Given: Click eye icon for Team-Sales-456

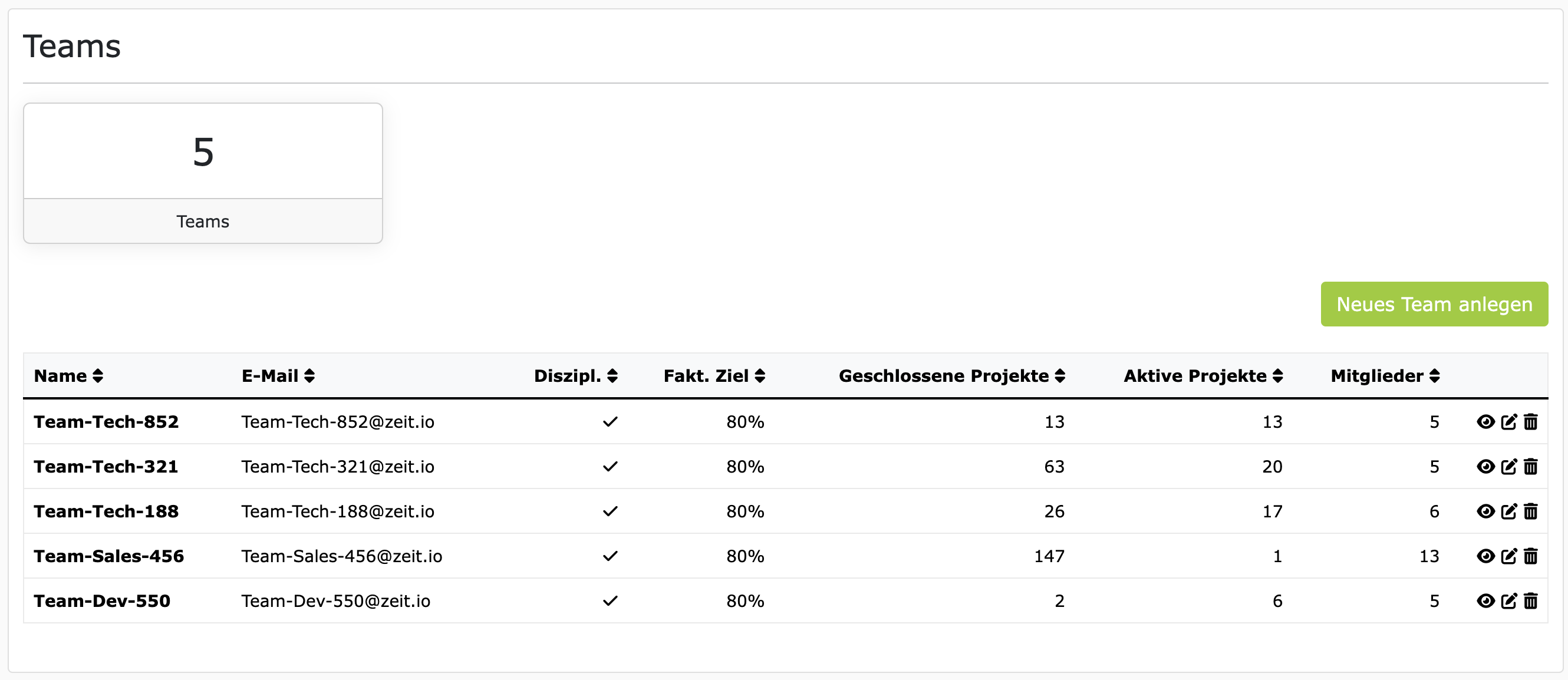Looking at the screenshot, I should click(1485, 556).
